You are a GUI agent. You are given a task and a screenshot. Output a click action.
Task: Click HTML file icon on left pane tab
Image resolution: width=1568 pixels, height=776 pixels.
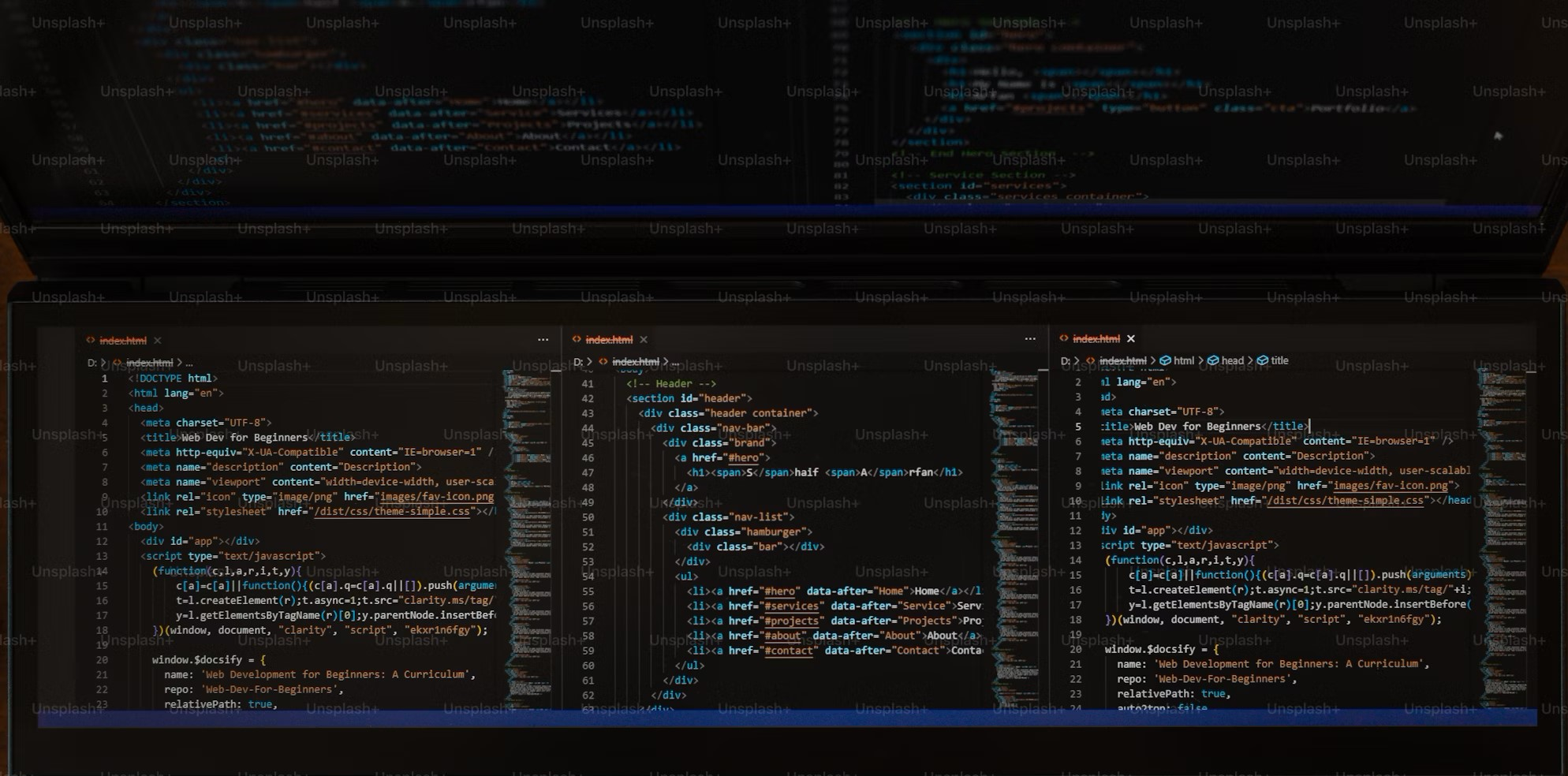[91, 341]
